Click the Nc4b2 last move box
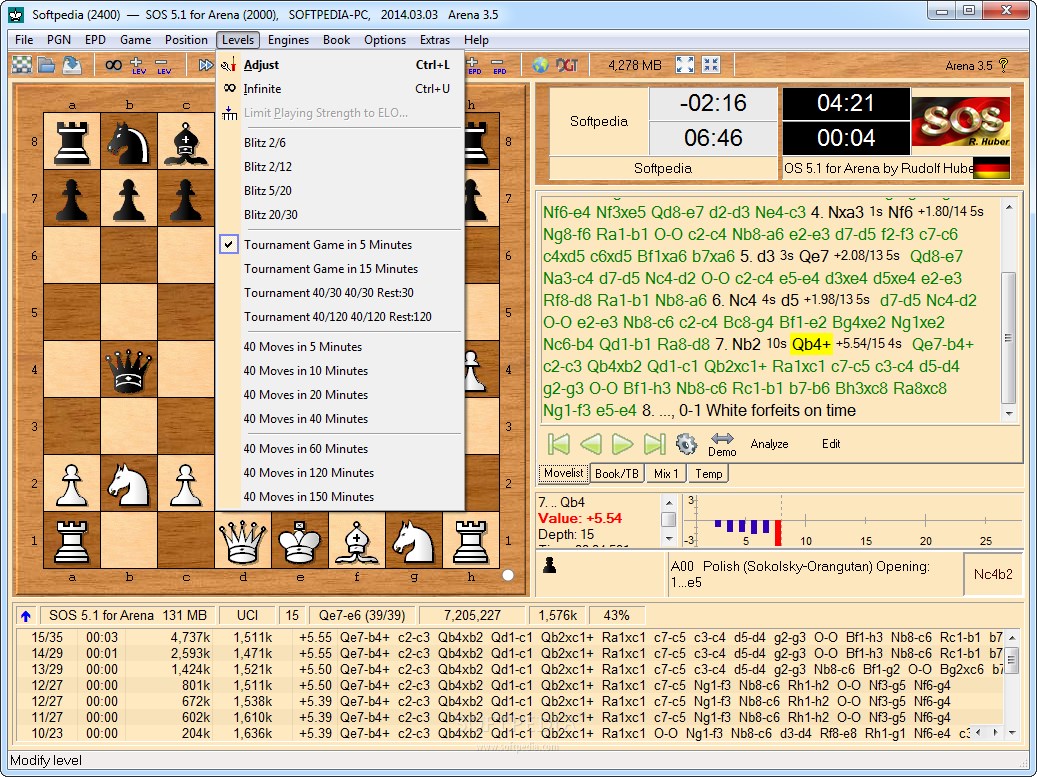The image size is (1037, 777). click(x=993, y=574)
